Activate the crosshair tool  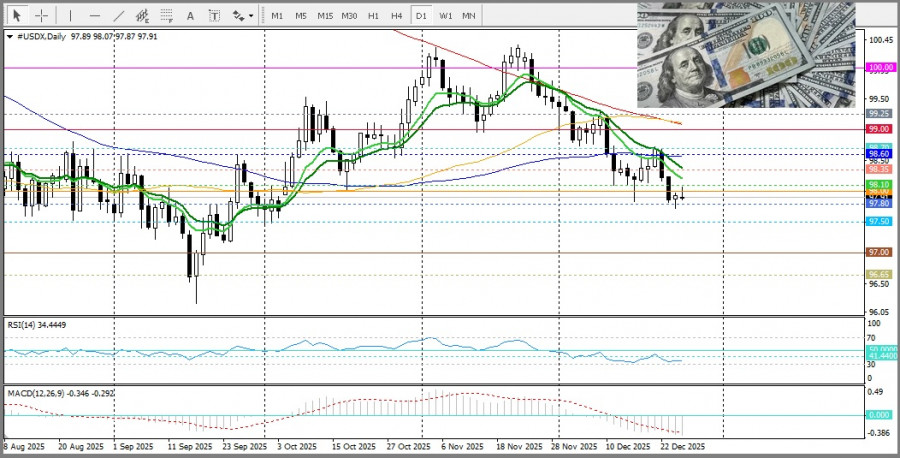[42, 16]
